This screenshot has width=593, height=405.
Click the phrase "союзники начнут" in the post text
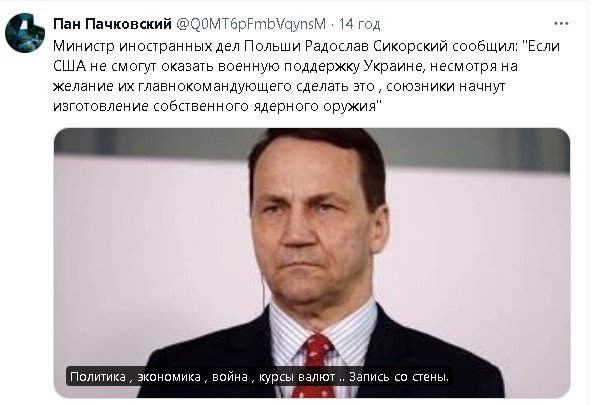pyautogui.click(x=446, y=87)
